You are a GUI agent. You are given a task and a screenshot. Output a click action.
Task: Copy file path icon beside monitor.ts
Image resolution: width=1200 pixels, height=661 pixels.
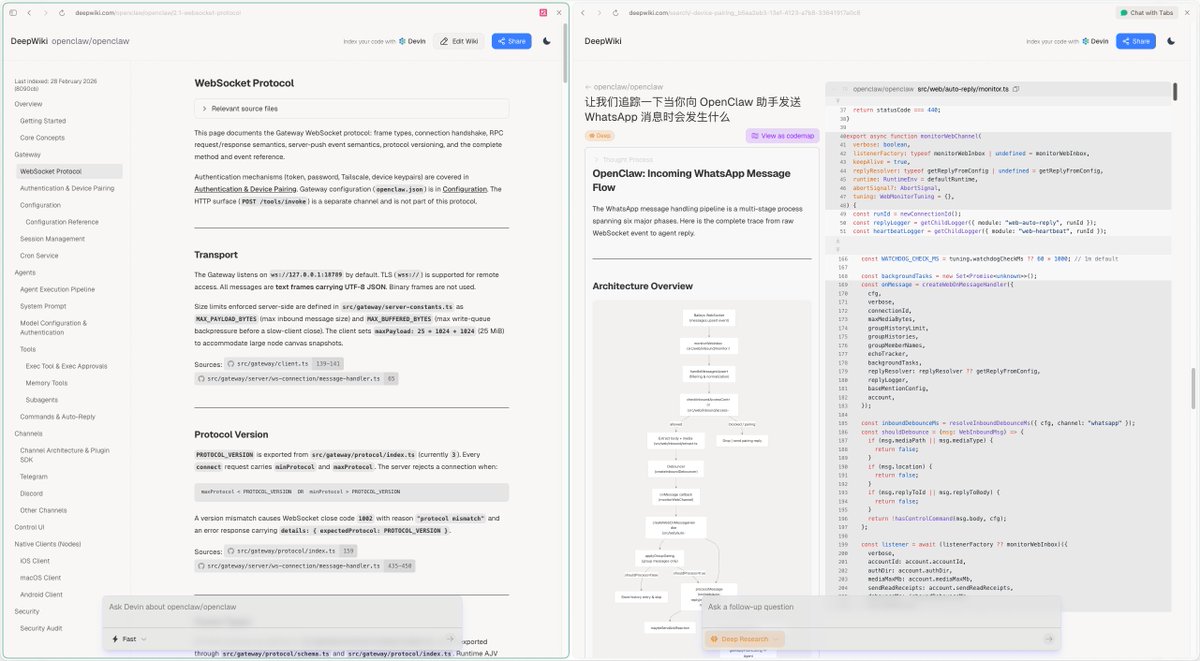point(1015,89)
